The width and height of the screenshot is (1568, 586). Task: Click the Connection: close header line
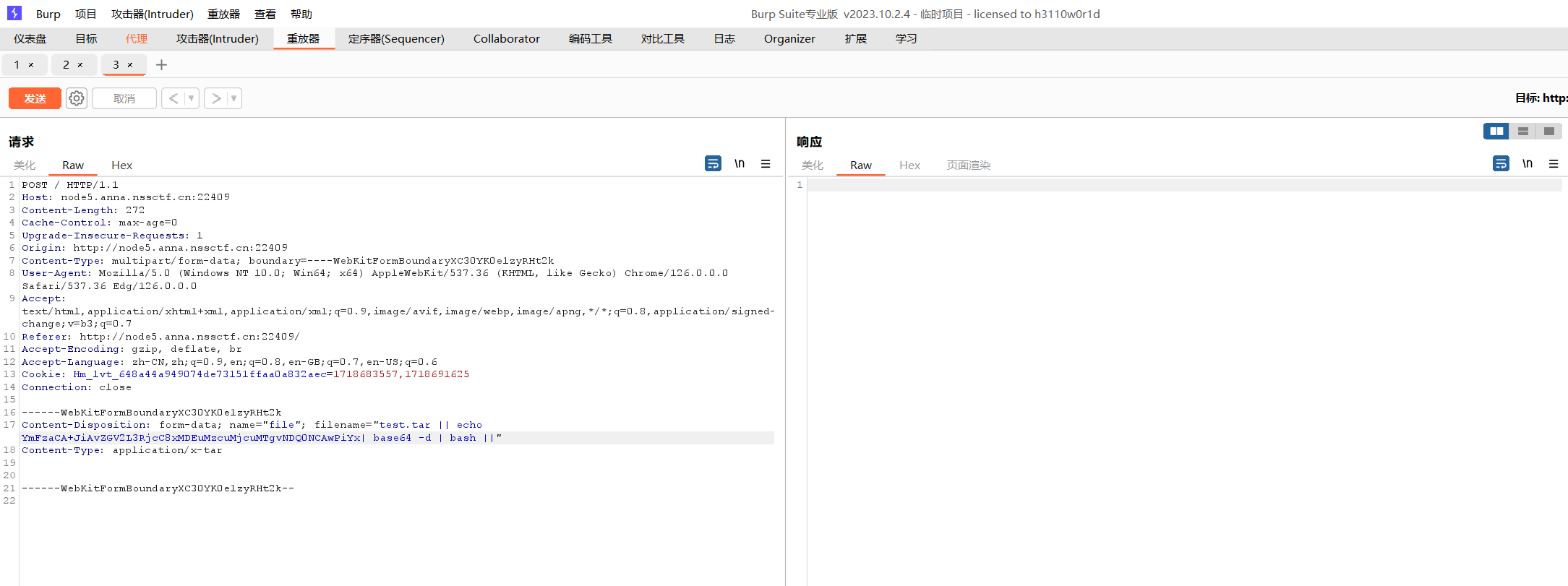click(x=77, y=387)
